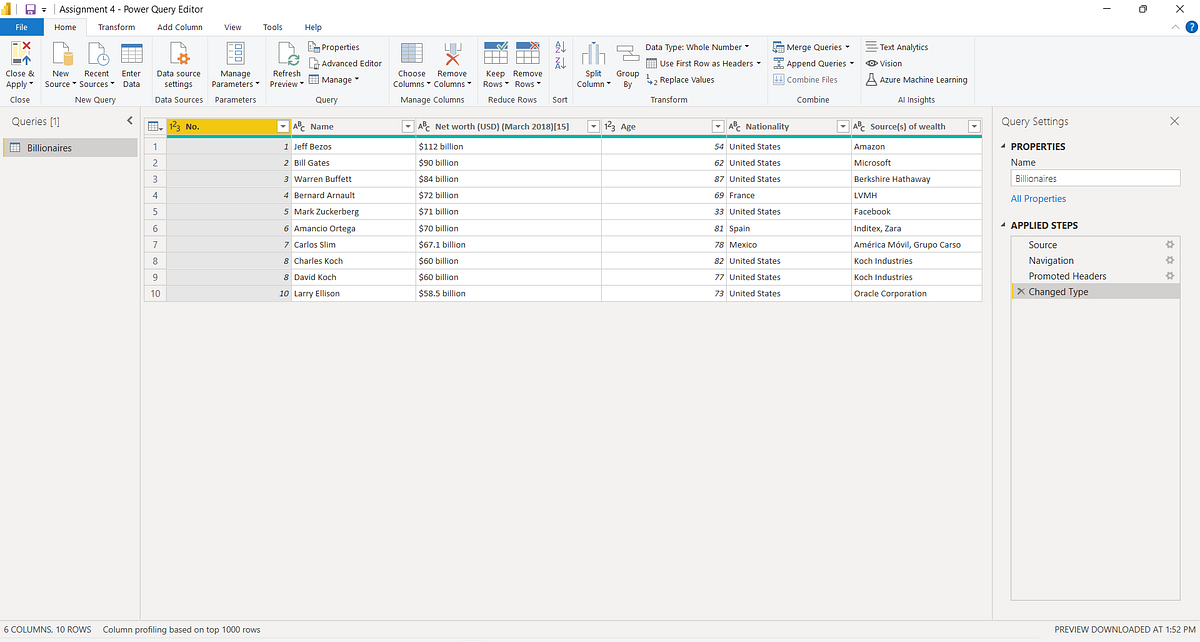Sort ascending with the AZ sort icon
The image size is (1200, 642).
[559, 45]
